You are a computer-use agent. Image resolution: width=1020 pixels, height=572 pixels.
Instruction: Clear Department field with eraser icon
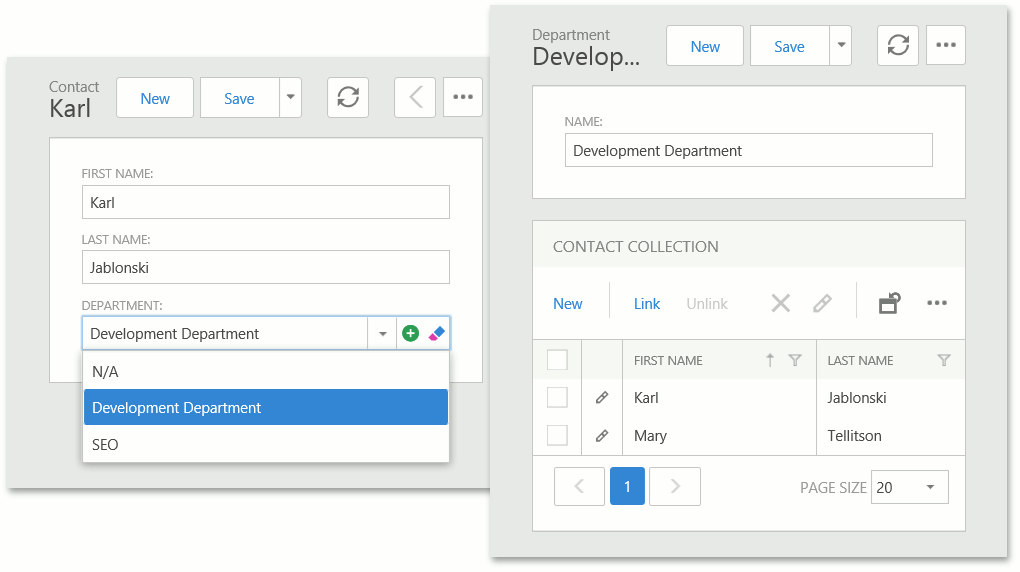point(436,333)
